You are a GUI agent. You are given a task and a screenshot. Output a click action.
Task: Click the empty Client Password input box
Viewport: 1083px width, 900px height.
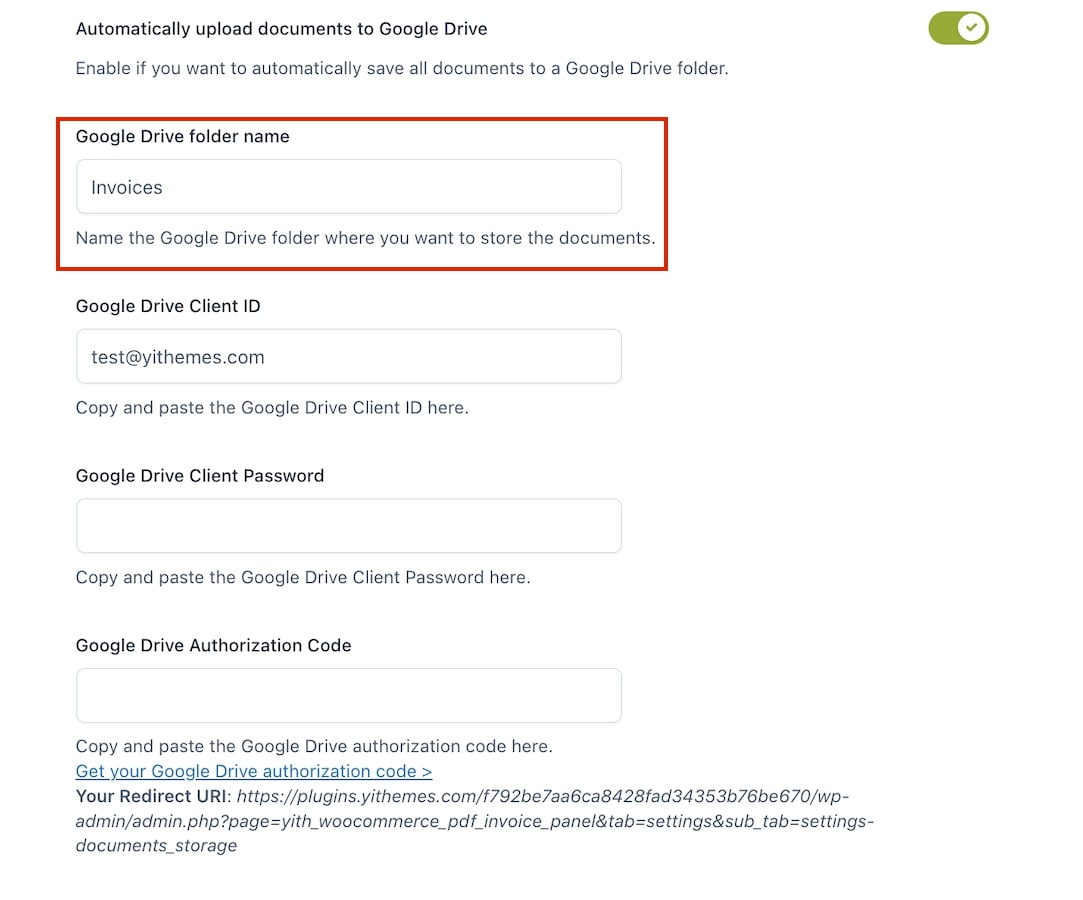coord(349,526)
